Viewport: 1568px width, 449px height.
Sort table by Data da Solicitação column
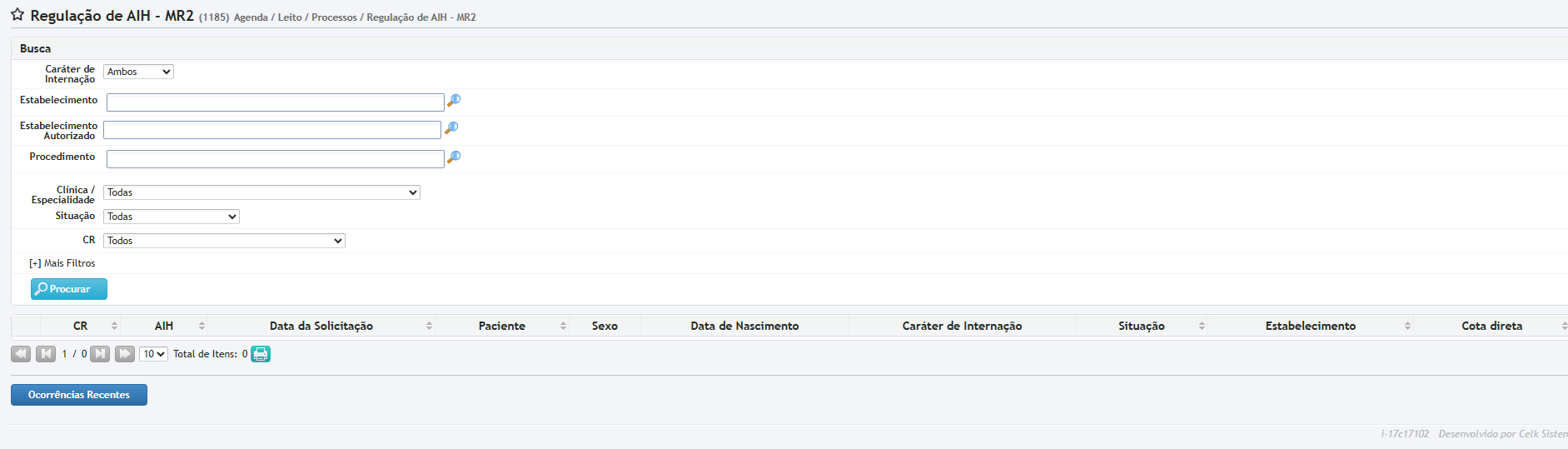[321, 326]
